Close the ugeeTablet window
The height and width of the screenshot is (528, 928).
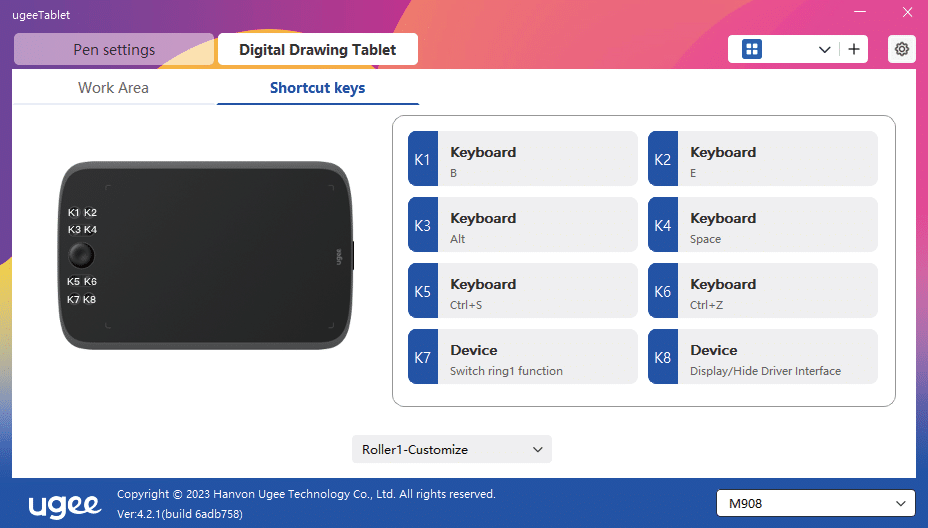click(907, 12)
